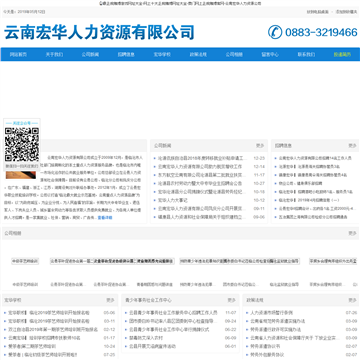Click the 临沧监狱就业指导 album caption
This screenshot has height=360, width=360.
click(x=284, y=285)
